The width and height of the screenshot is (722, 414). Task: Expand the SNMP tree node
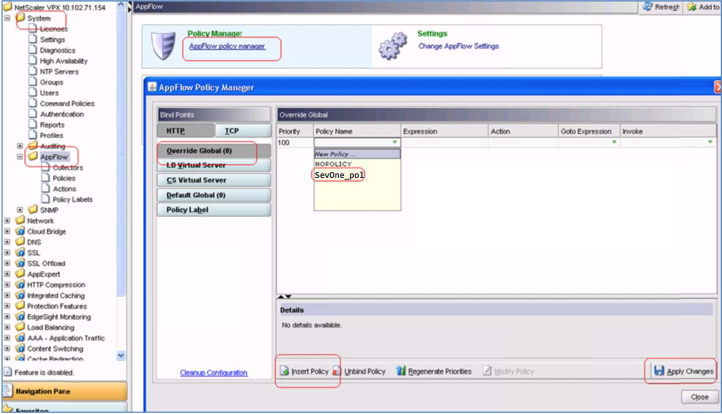[x=20, y=210]
